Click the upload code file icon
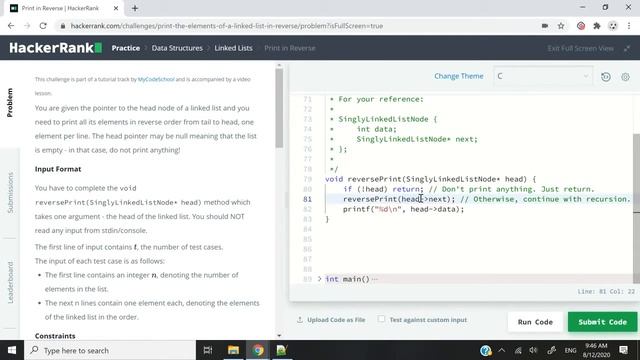 click(300, 320)
